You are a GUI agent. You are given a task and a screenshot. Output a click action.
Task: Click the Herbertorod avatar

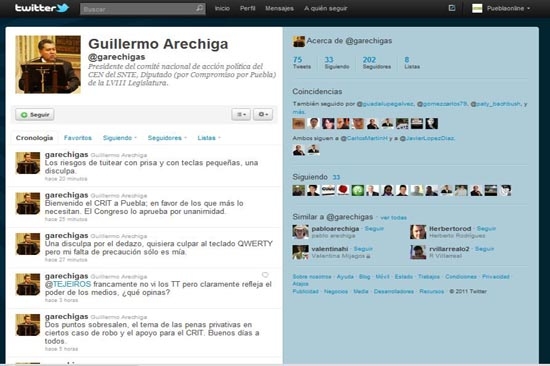coord(418,232)
